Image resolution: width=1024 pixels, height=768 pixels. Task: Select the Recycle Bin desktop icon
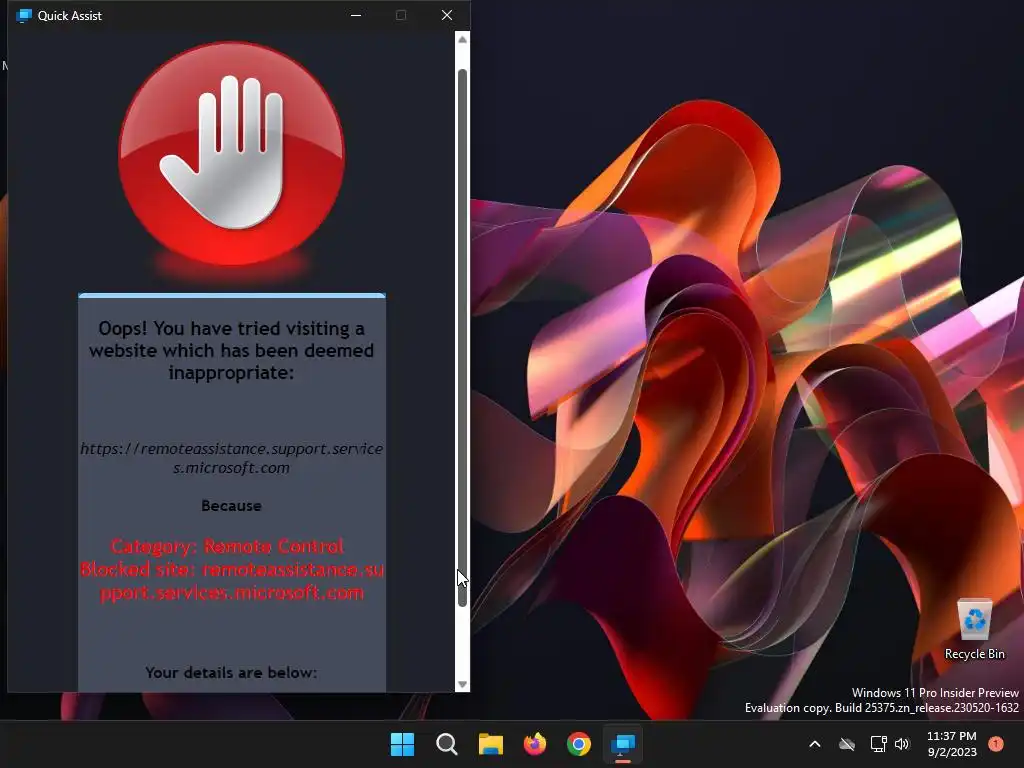click(x=974, y=628)
